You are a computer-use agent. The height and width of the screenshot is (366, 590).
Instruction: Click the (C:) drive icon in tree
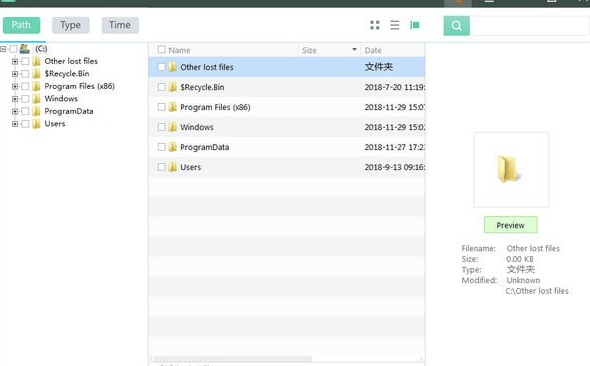tap(25, 49)
